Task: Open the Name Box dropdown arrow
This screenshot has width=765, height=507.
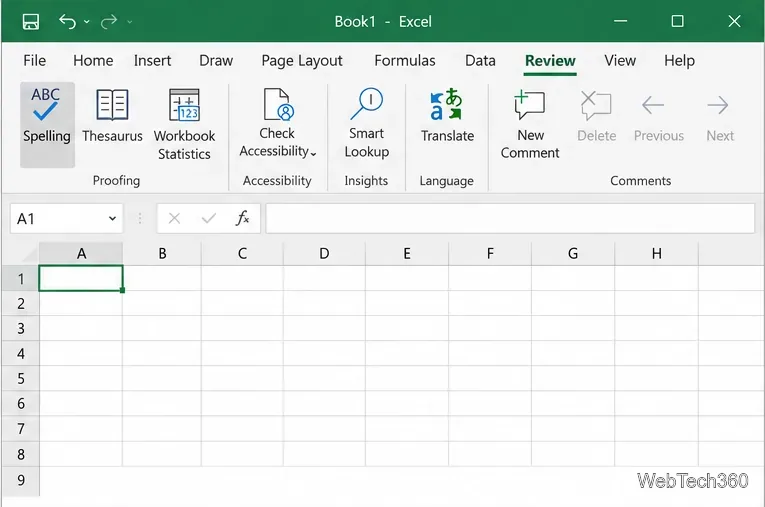Action: click(112, 219)
